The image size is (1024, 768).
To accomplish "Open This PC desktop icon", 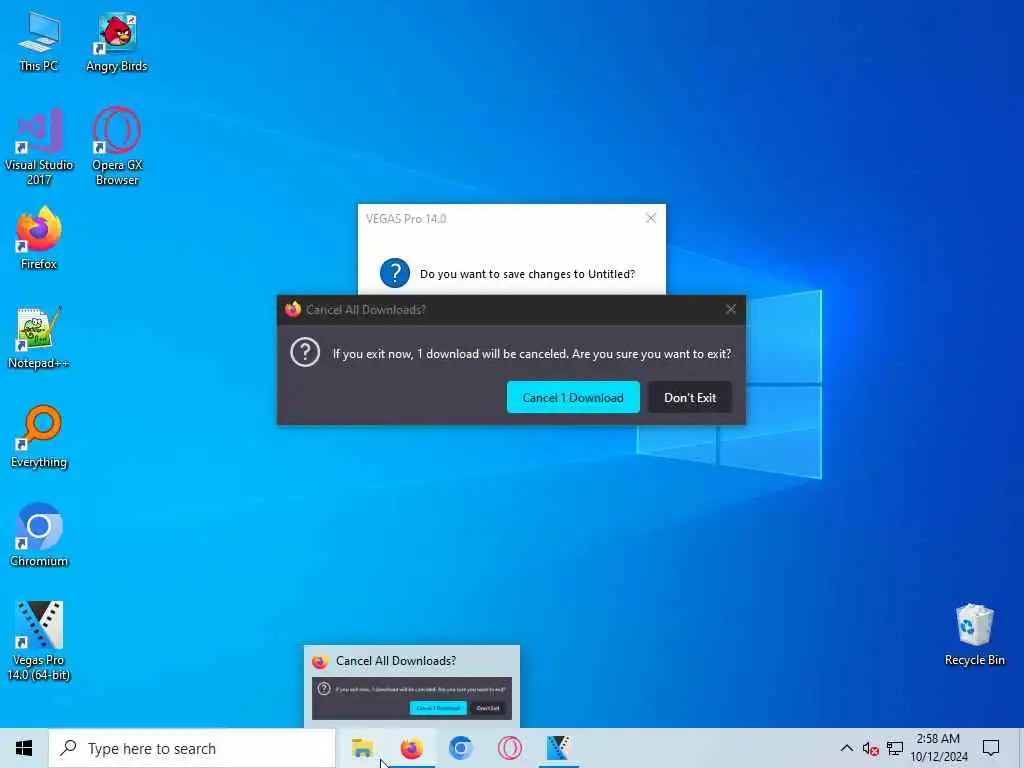I will click(x=39, y=40).
